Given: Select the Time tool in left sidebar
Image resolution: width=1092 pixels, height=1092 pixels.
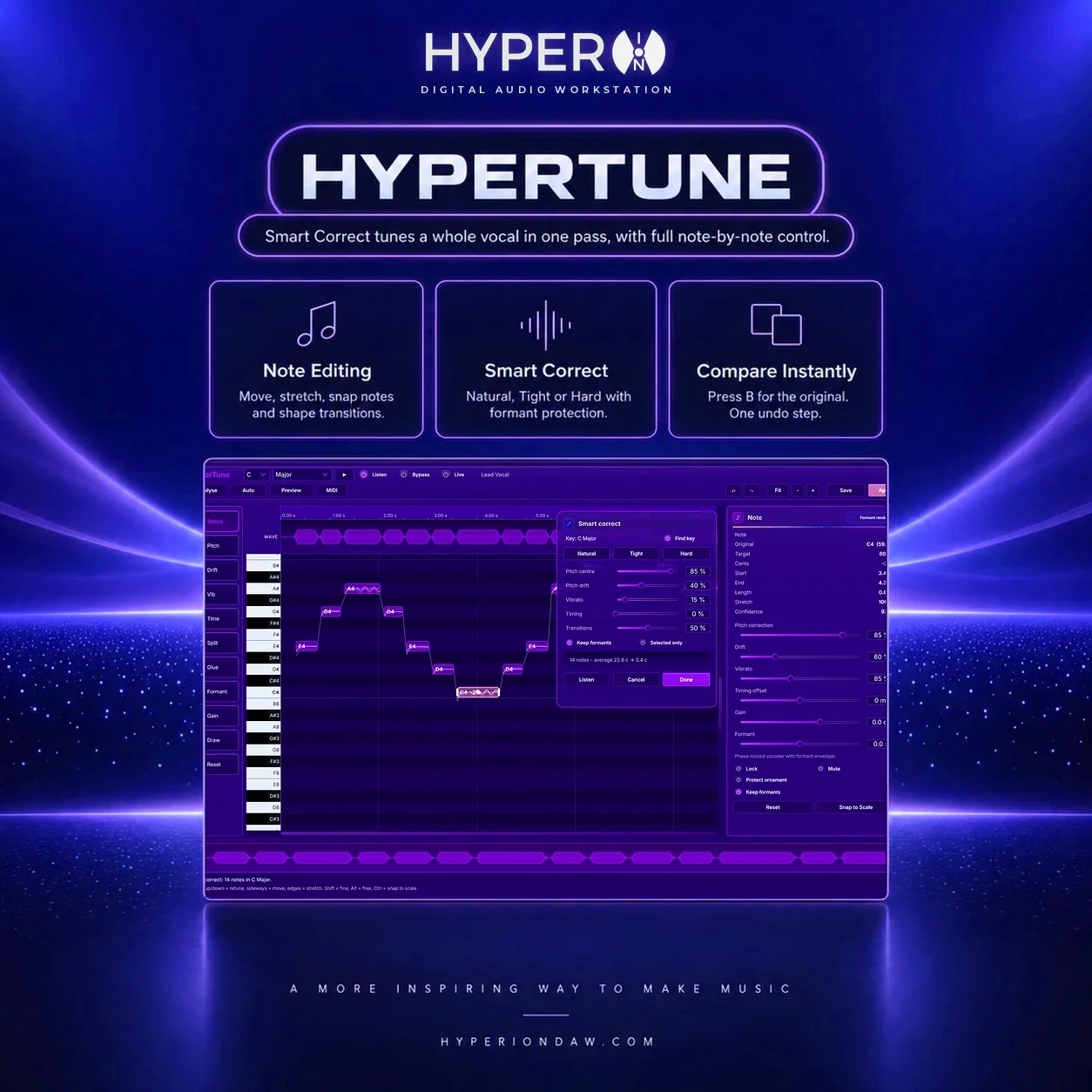Looking at the screenshot, I should pyautogui.click(x=222, y=619).
